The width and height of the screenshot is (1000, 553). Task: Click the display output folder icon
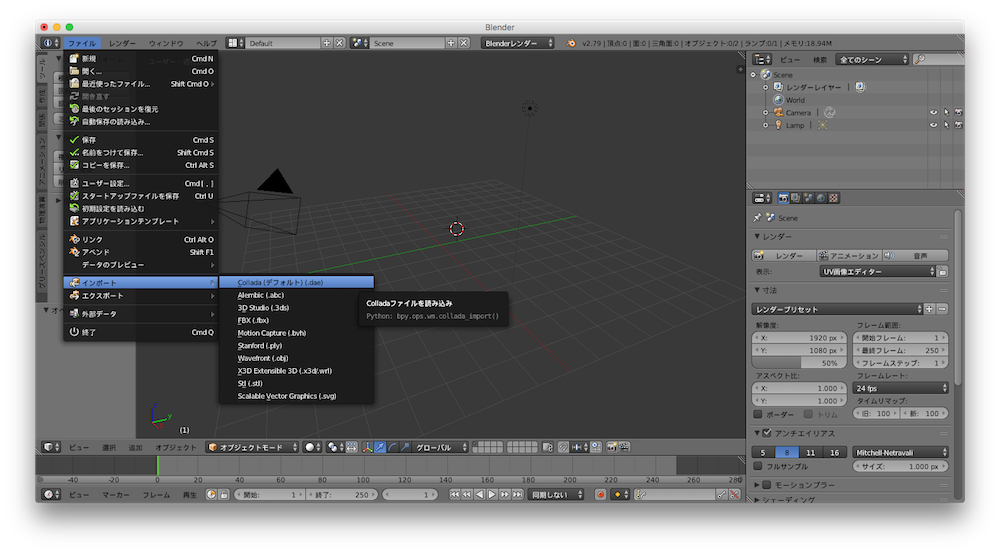click(x=943, y=272)
